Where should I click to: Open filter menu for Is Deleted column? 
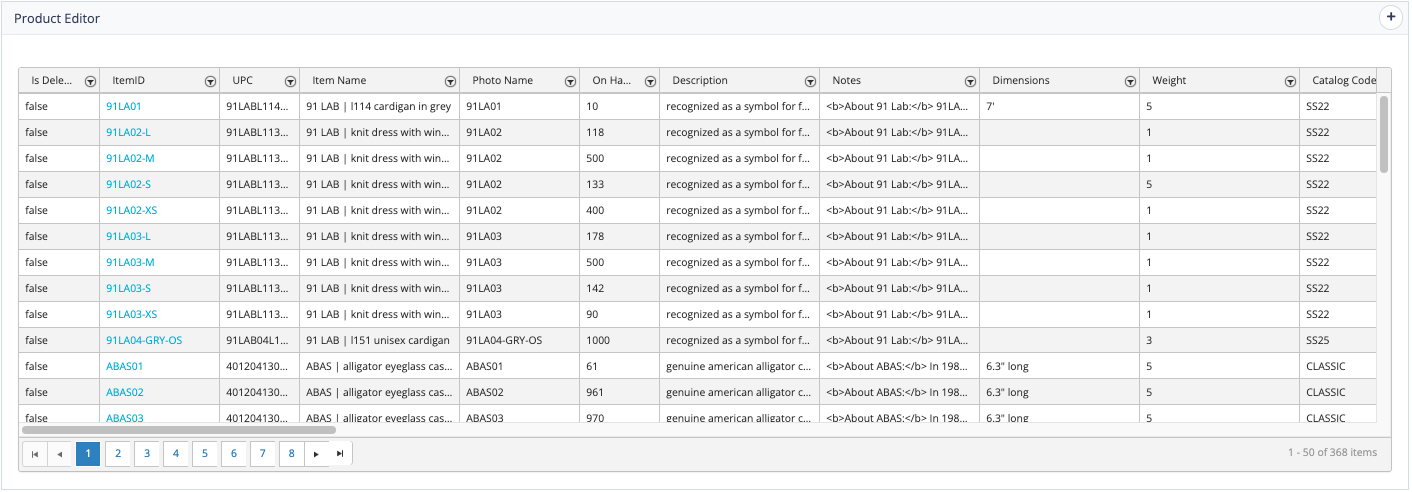[90, 81]
